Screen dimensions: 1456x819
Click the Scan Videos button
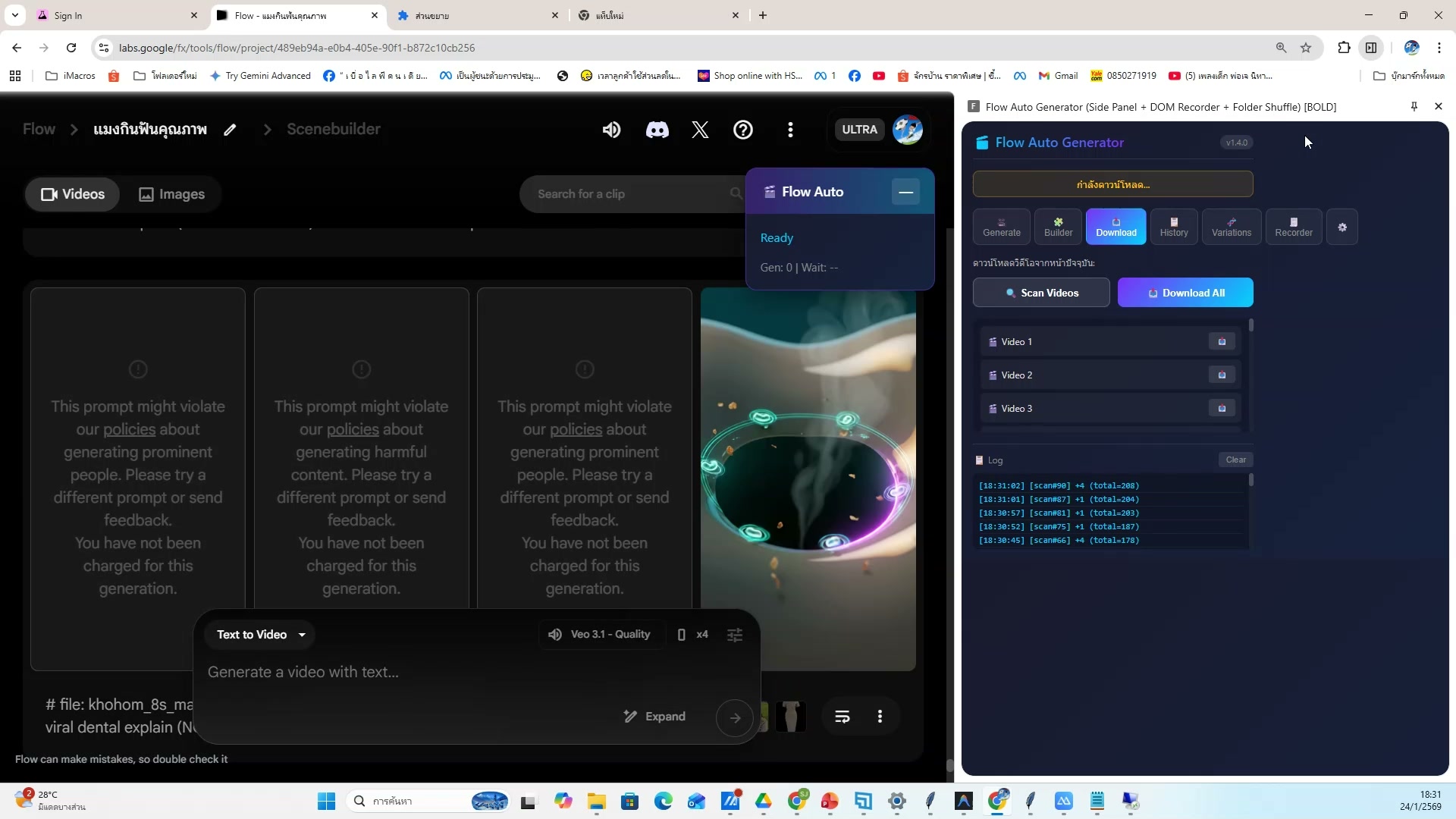click(1041, 293)
